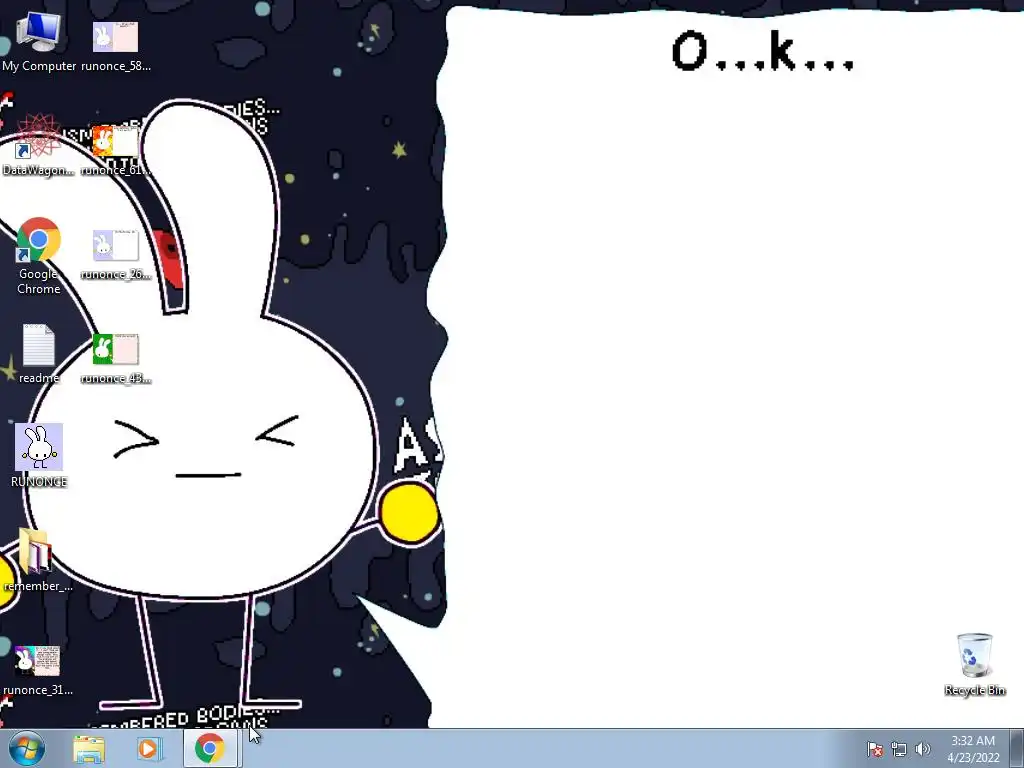
Task: Open the Windows Start menu orb
Action: click(x=27, y=748)
